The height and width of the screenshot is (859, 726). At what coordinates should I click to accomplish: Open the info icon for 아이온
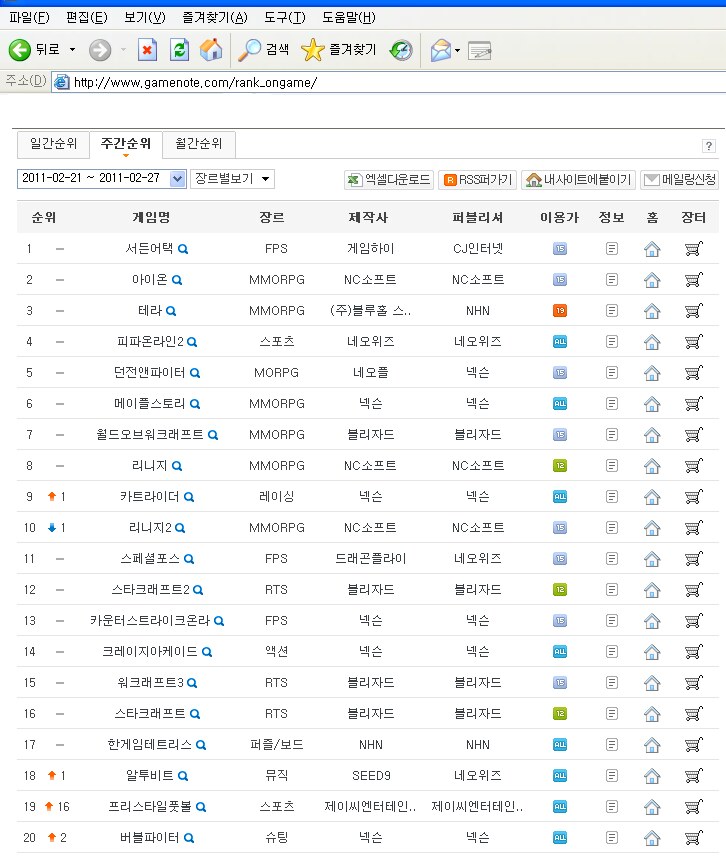click(x=612, y=280)
